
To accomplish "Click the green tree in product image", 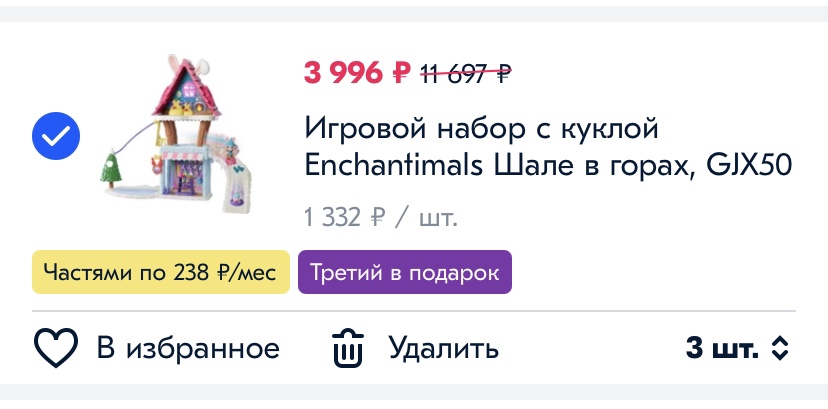I will [x=111, y=168].
